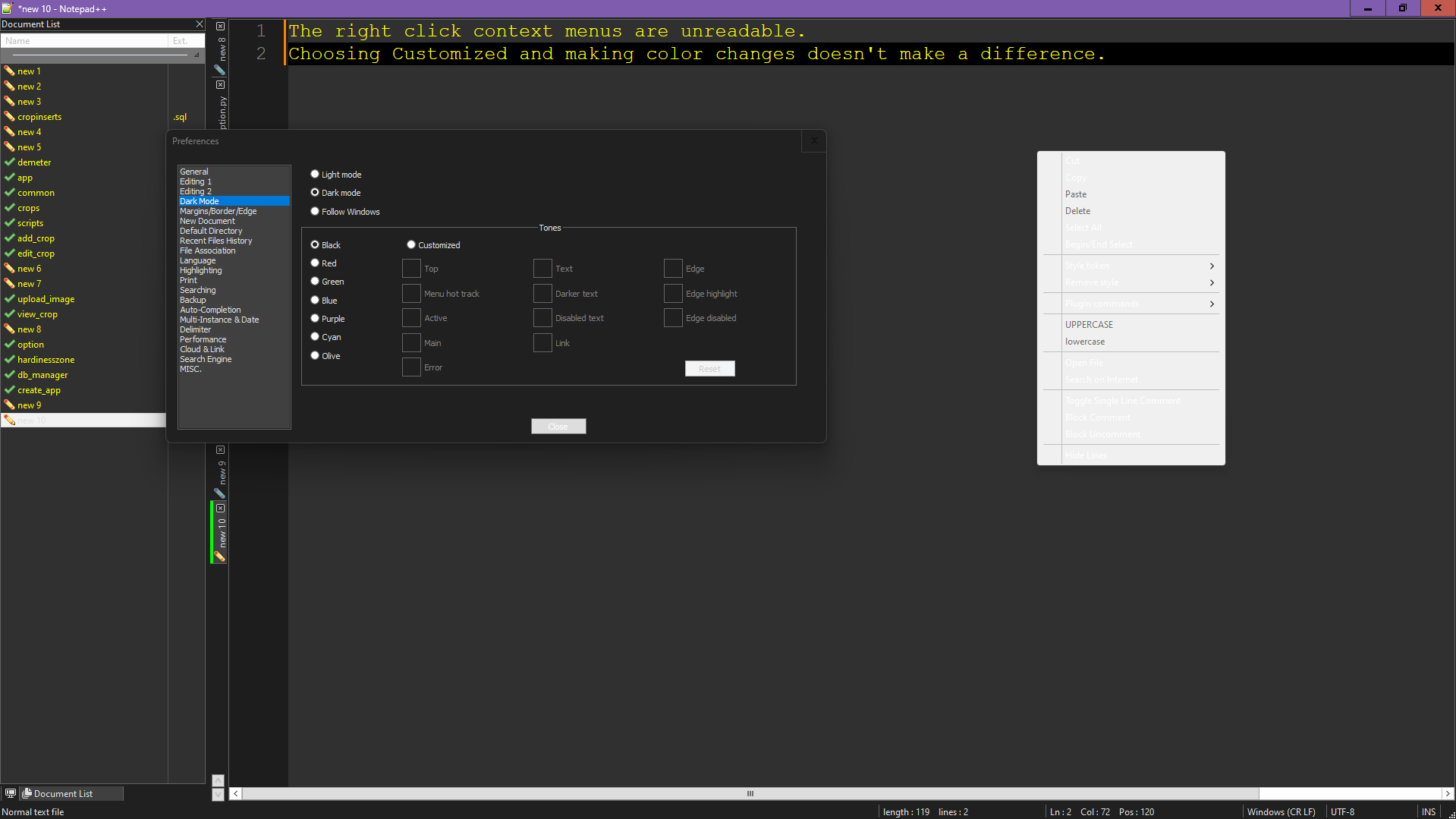The image size is (1456, 819).
Task: Click the checkmark icon beside scripts
Action: pos(9,222)
